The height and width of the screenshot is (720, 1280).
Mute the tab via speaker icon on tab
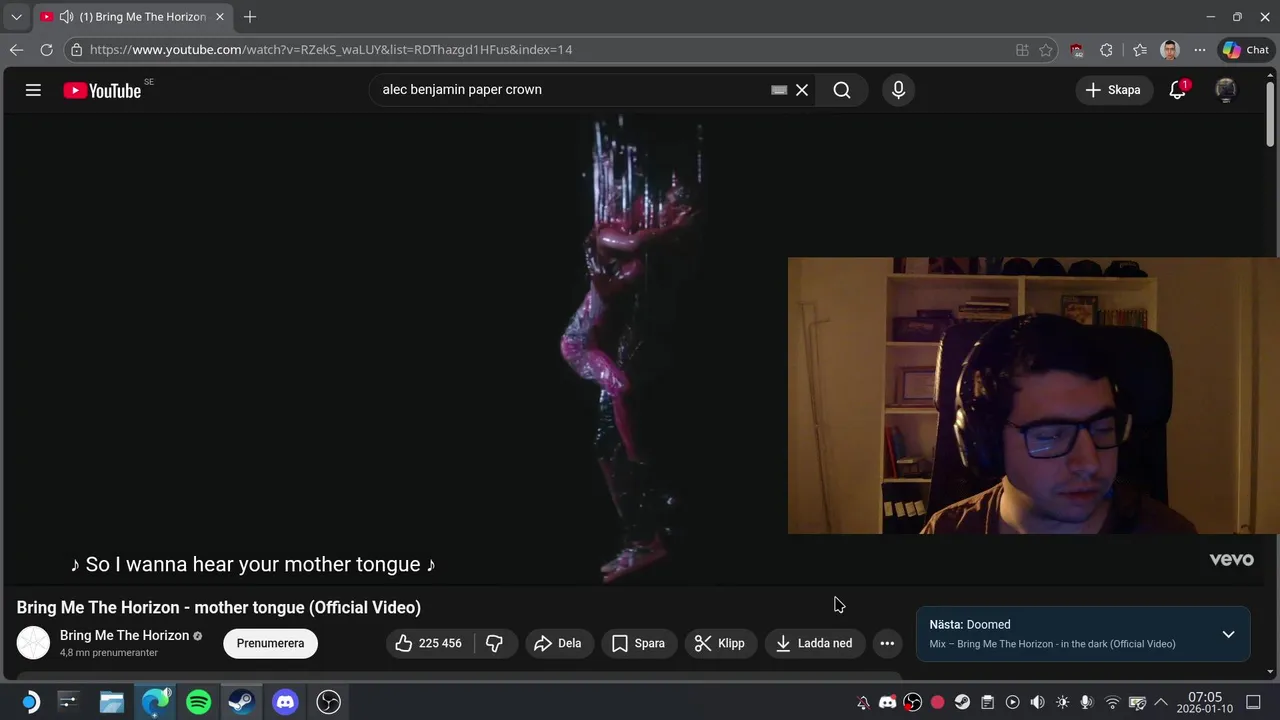click(66, 17)
